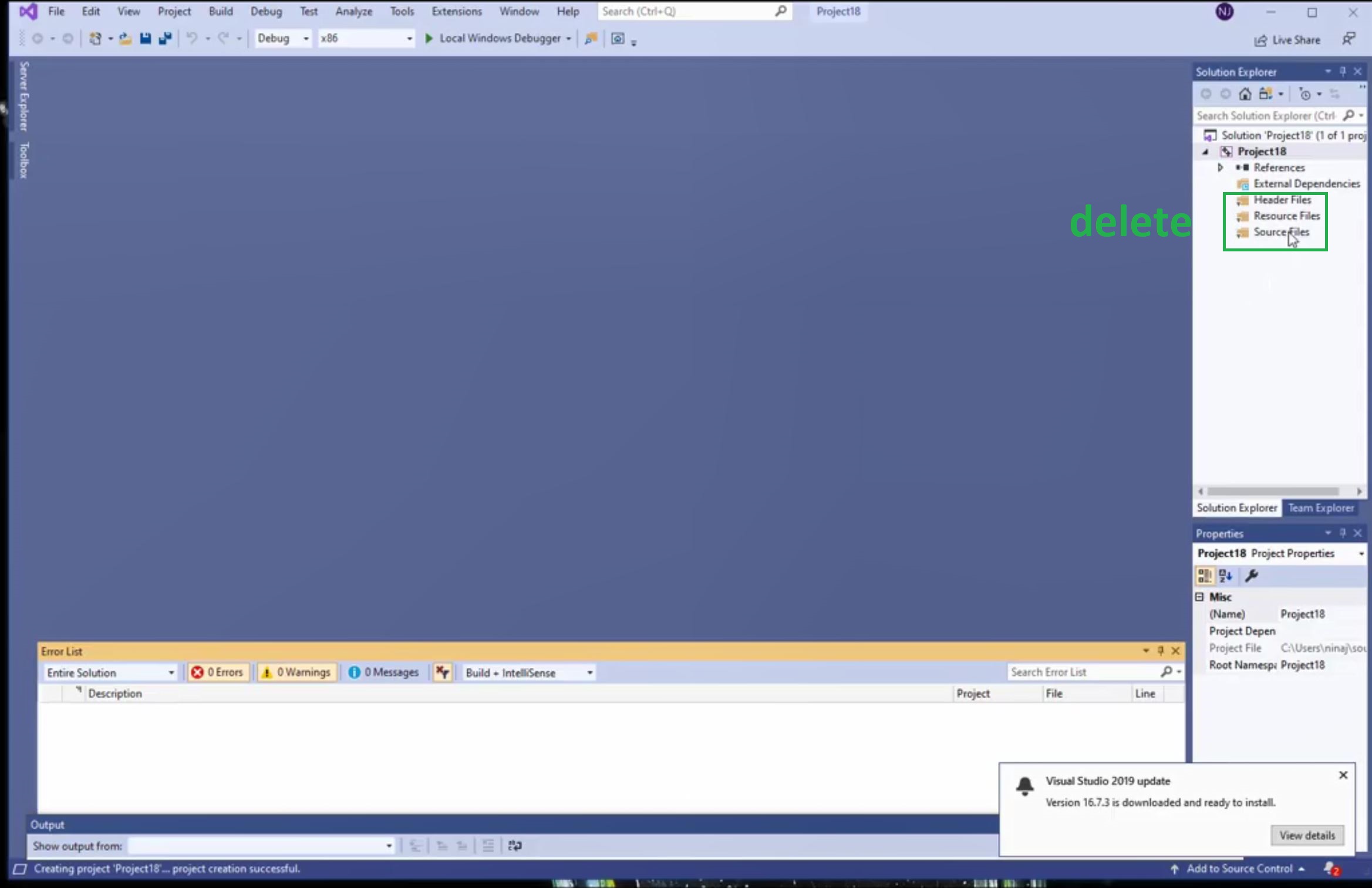
Task: Switch to the Team Explorer tab
Action: [1320, 508]
